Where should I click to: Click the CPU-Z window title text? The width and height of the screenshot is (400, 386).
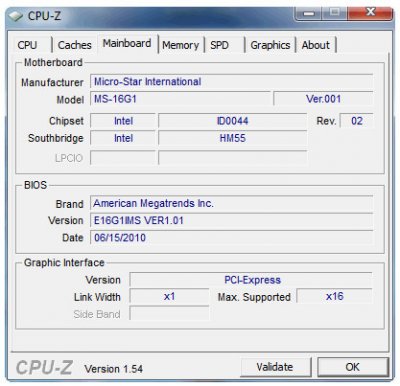tap(44, 16)
